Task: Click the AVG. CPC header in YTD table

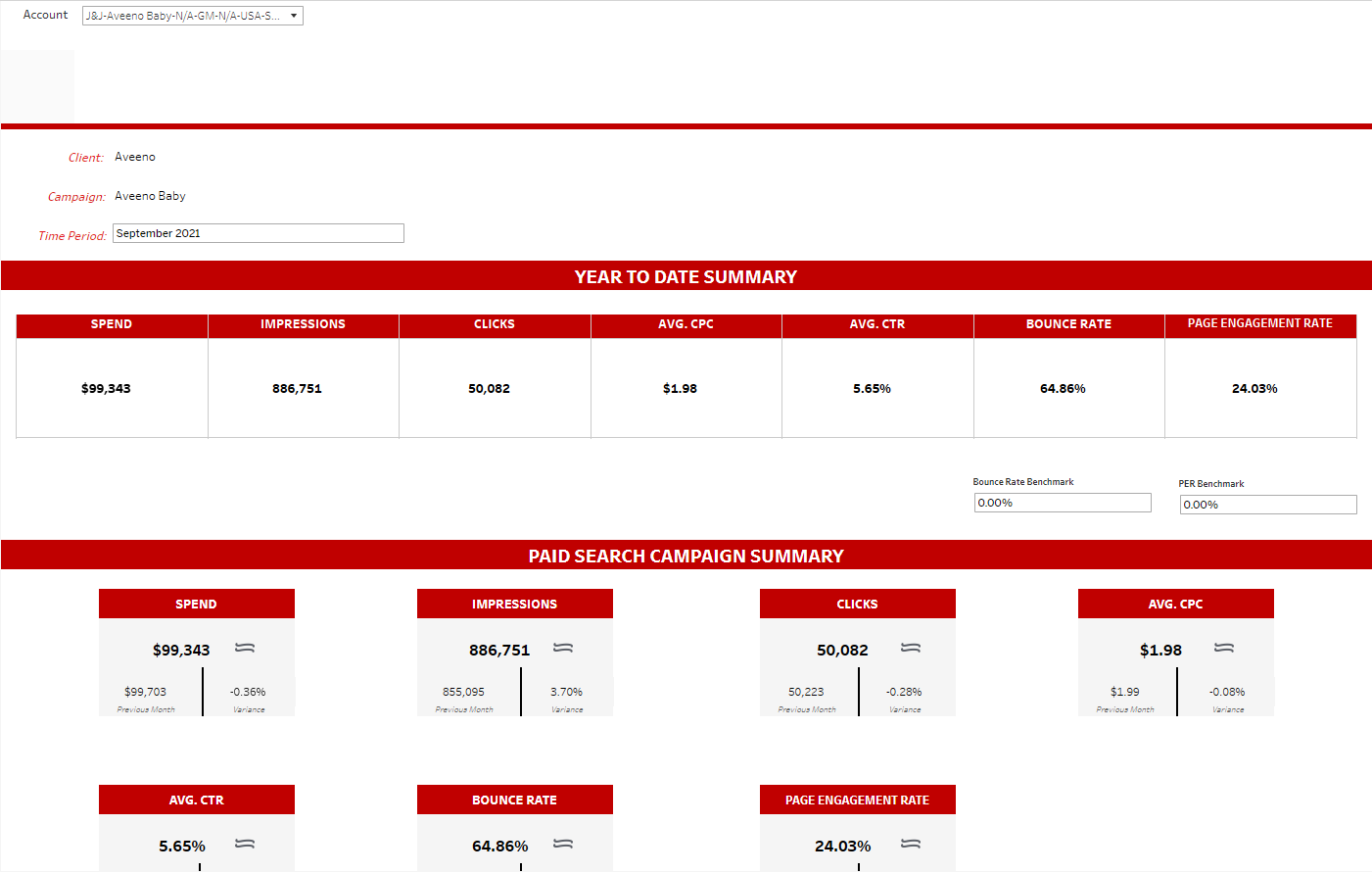Action: tap(686, 325)
